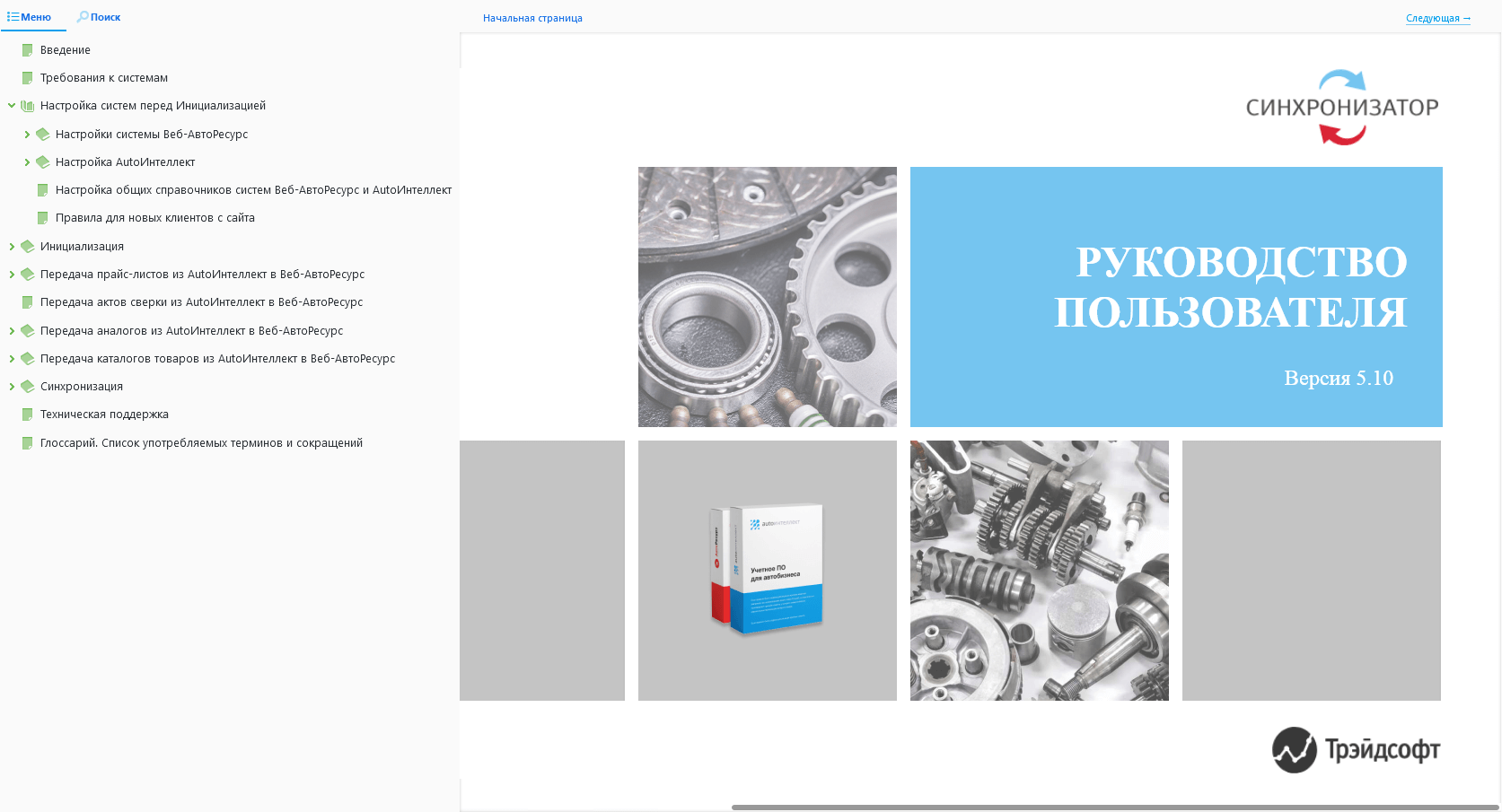This screenshot has width=1502, height=812.
Task: Expand the Настройка AutoИнтеллект node
Action: pos(27,162)
